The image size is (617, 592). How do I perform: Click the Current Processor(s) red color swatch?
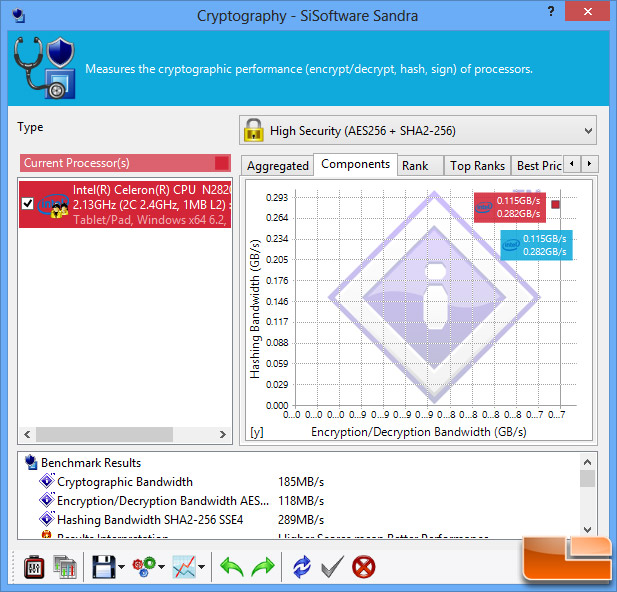[x=222, y=163]
